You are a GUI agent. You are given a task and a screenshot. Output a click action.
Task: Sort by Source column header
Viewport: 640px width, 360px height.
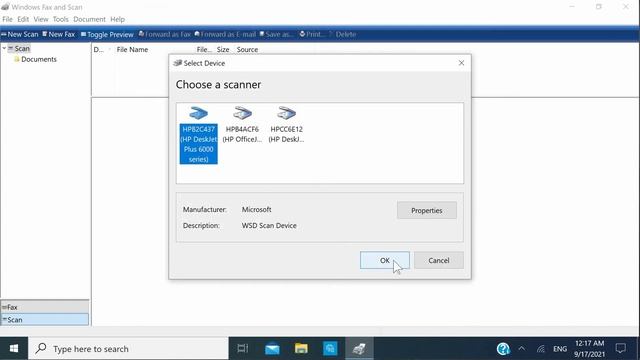(x=247, y=49)
